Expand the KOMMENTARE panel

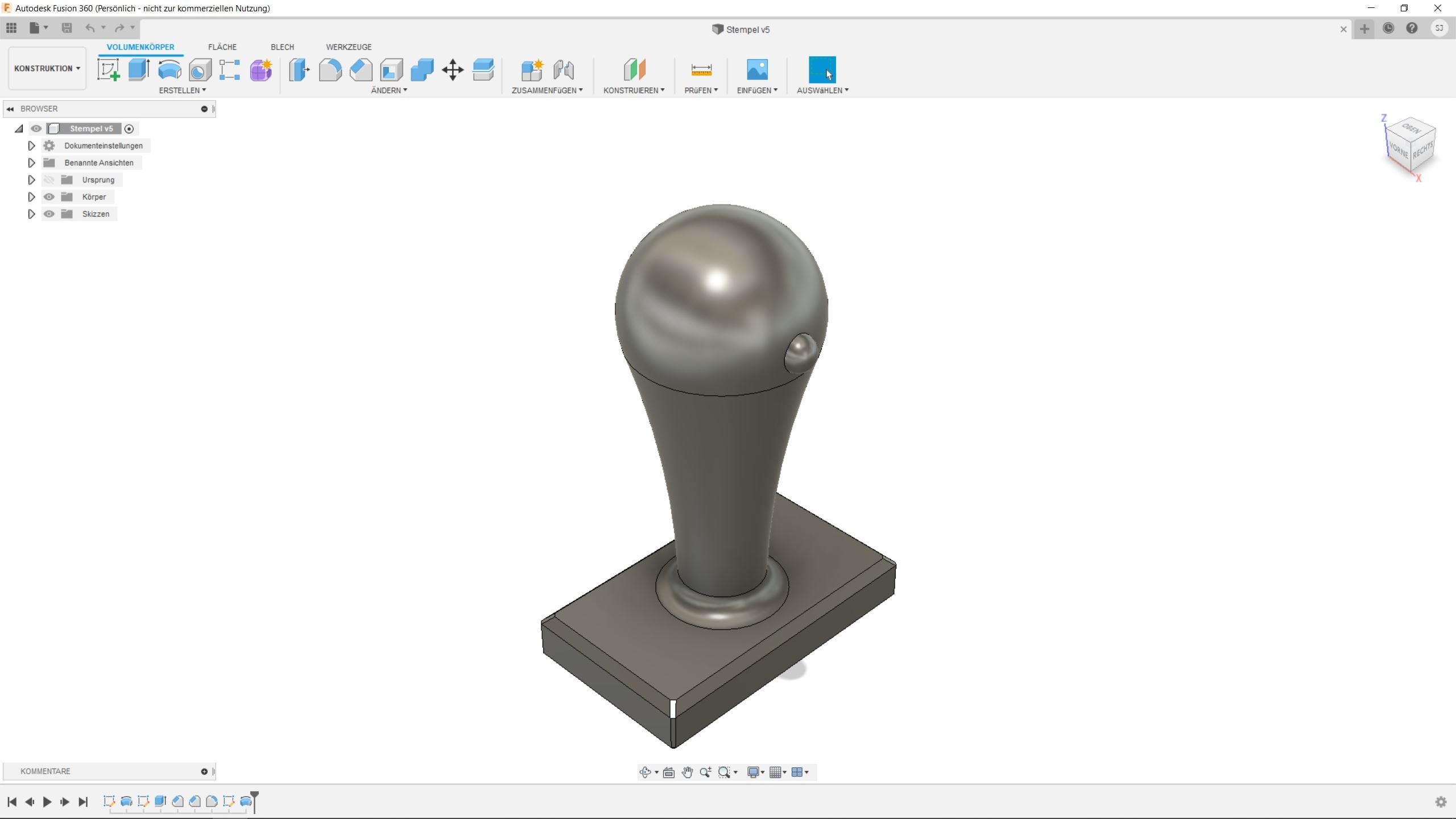click(204, 771)
